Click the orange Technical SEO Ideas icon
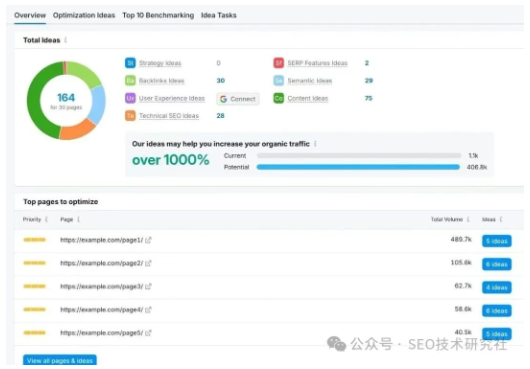530x369 pixels. pos(130,116)
